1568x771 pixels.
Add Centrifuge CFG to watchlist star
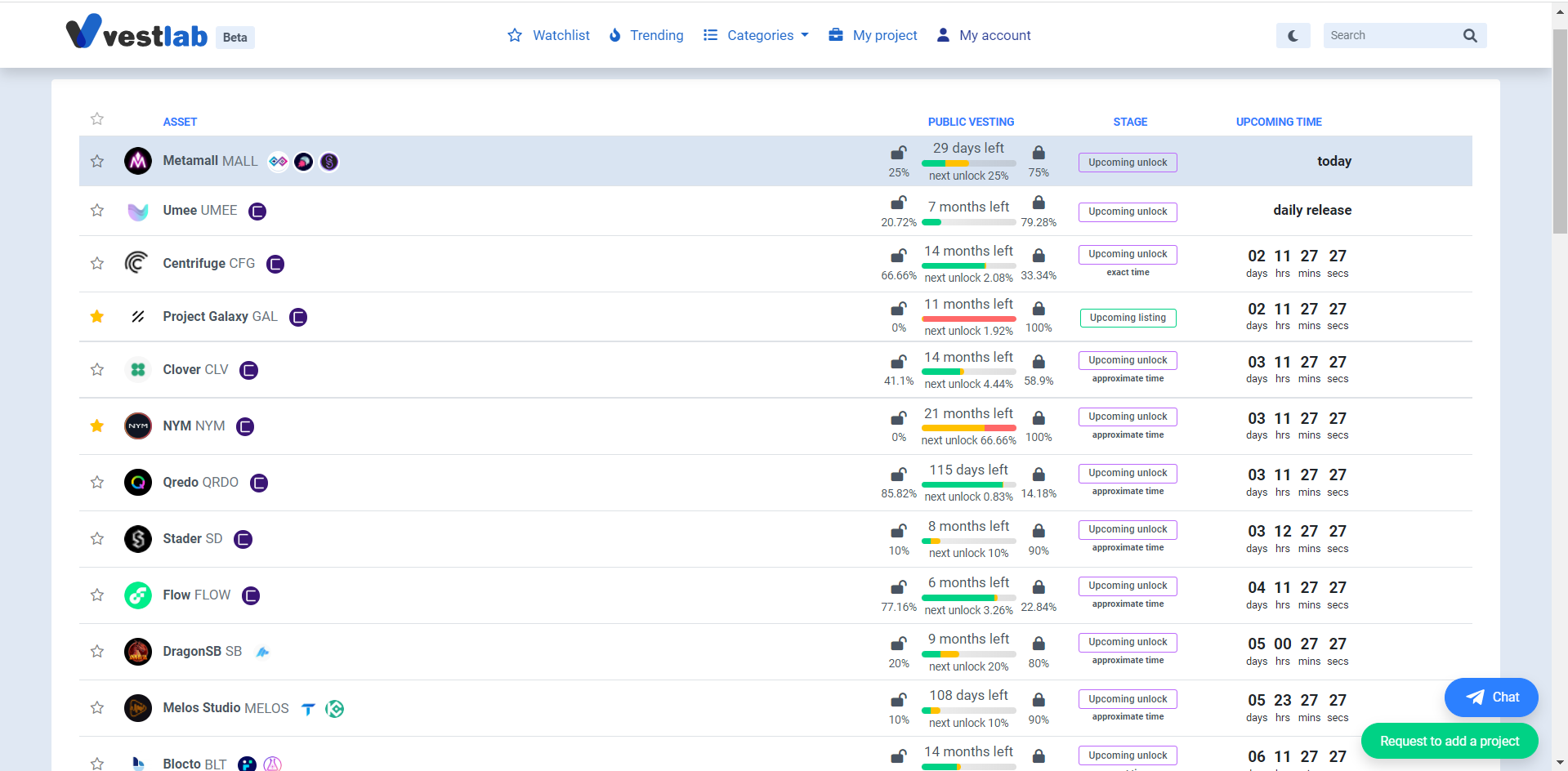click(97, 263)
